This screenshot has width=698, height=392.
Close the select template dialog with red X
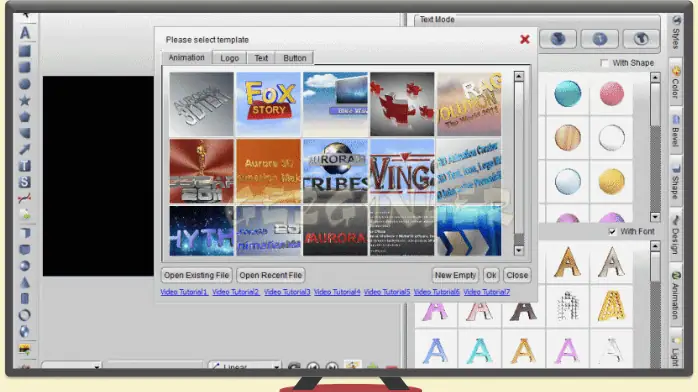[525, 39]
